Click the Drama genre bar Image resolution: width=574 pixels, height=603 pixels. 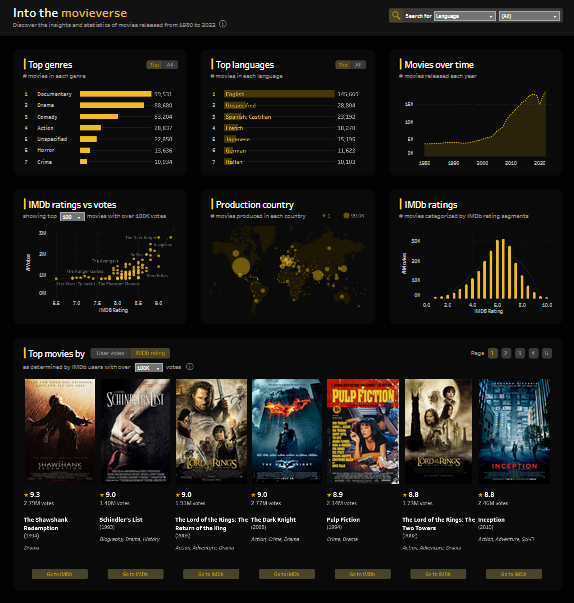coord(112,105)
